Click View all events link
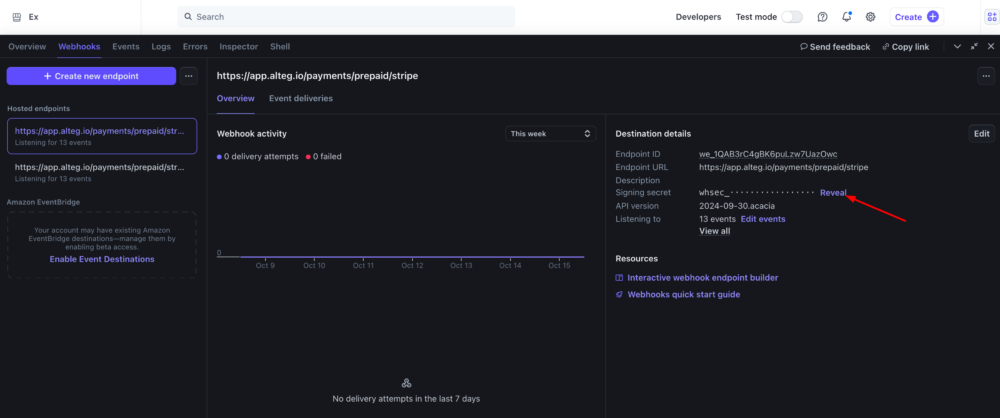The height and width of the screenshot is (418, 1000). (715, 231)
